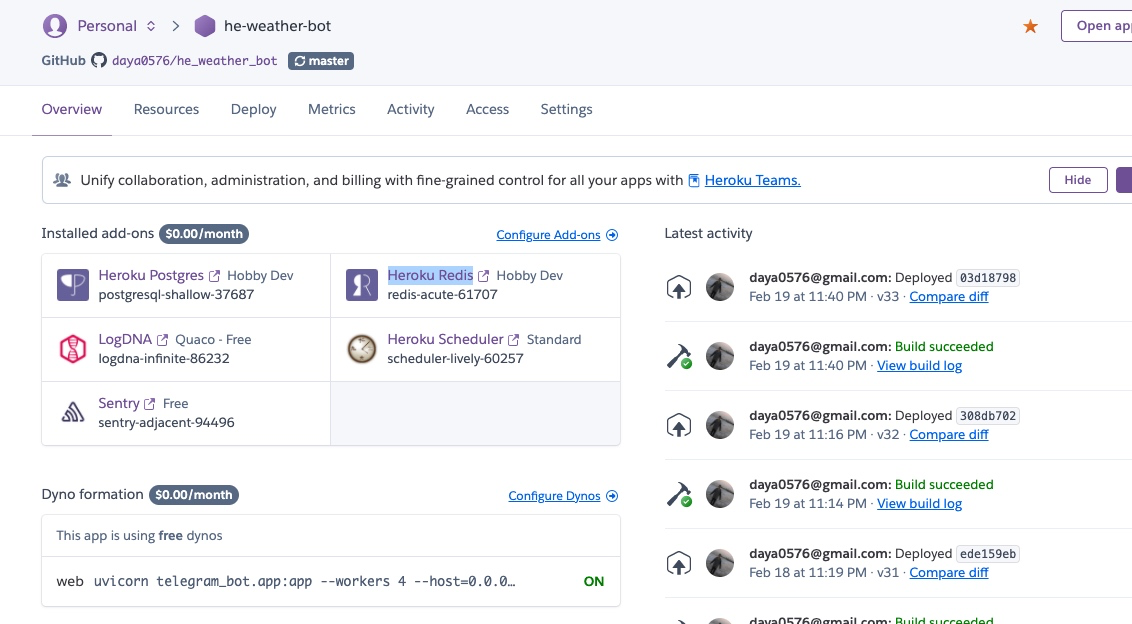Hide the Heroku Teams banner
The width and height of the screenshot is (1132, 624).
tap(1077, 180)
